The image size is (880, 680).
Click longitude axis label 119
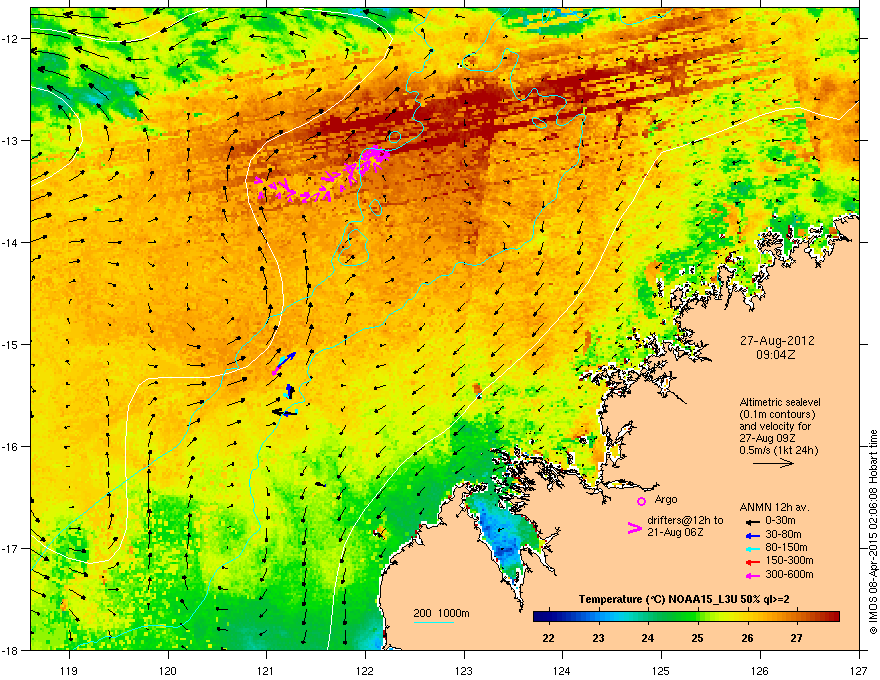69,671
